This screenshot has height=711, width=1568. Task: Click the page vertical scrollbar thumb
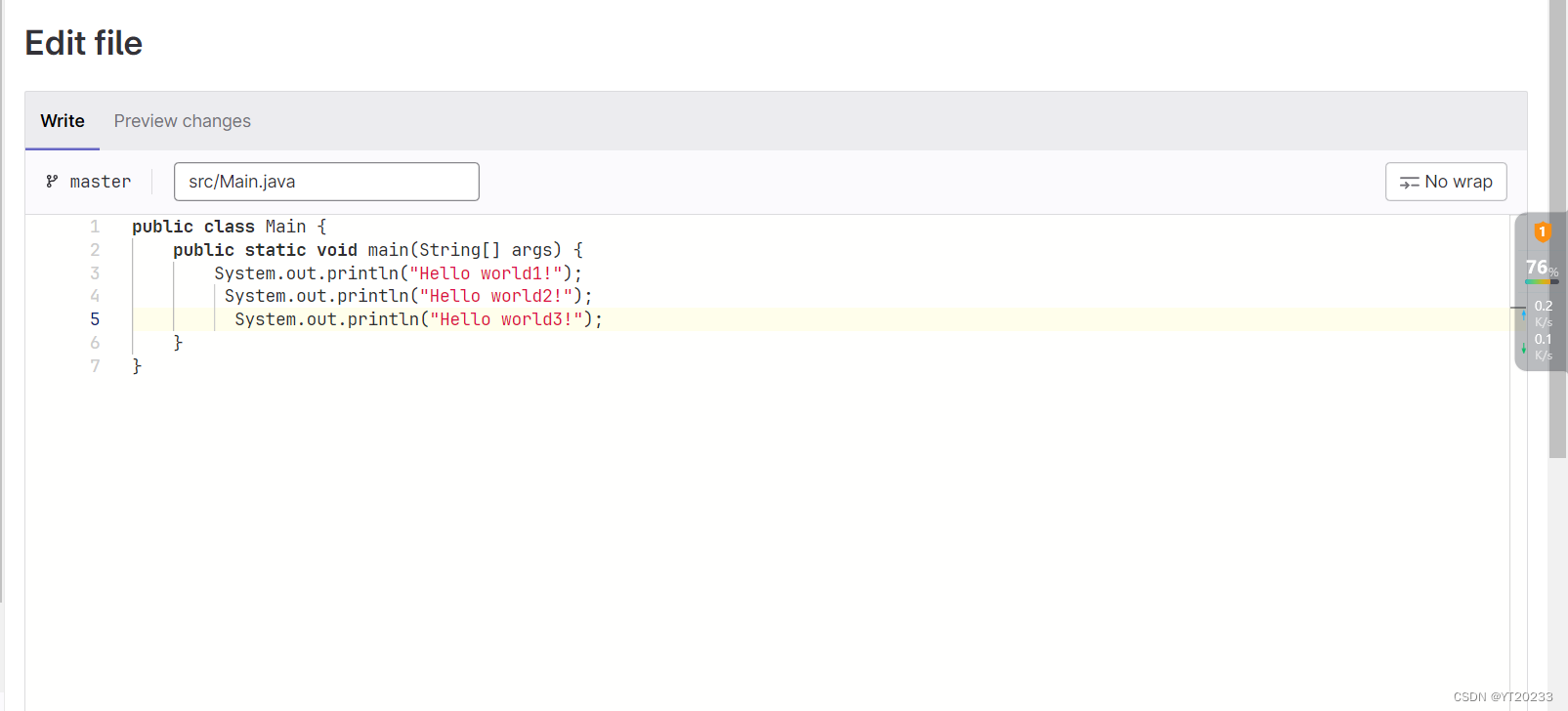coord(1558,229)
